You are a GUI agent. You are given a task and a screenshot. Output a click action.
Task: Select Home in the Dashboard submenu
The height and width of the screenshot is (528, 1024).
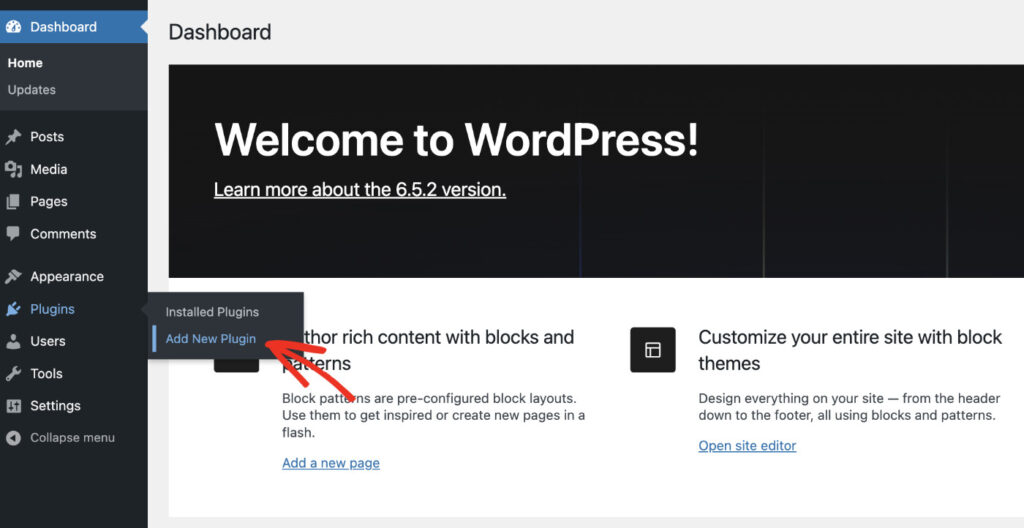25,63
